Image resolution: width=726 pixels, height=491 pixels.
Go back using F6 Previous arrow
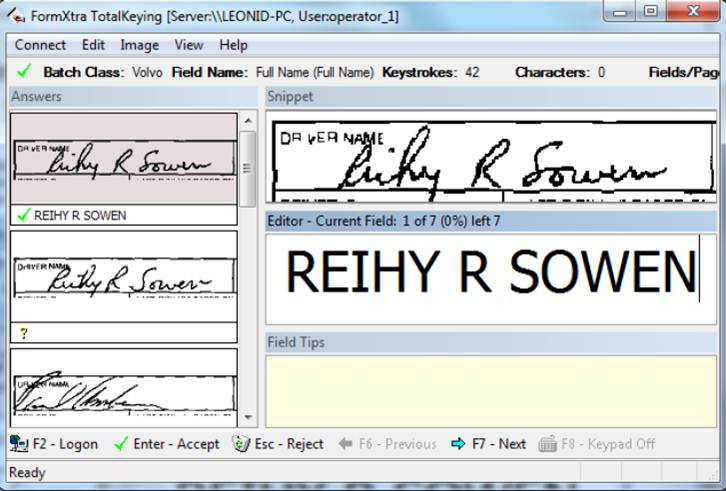tap(347, 444)
